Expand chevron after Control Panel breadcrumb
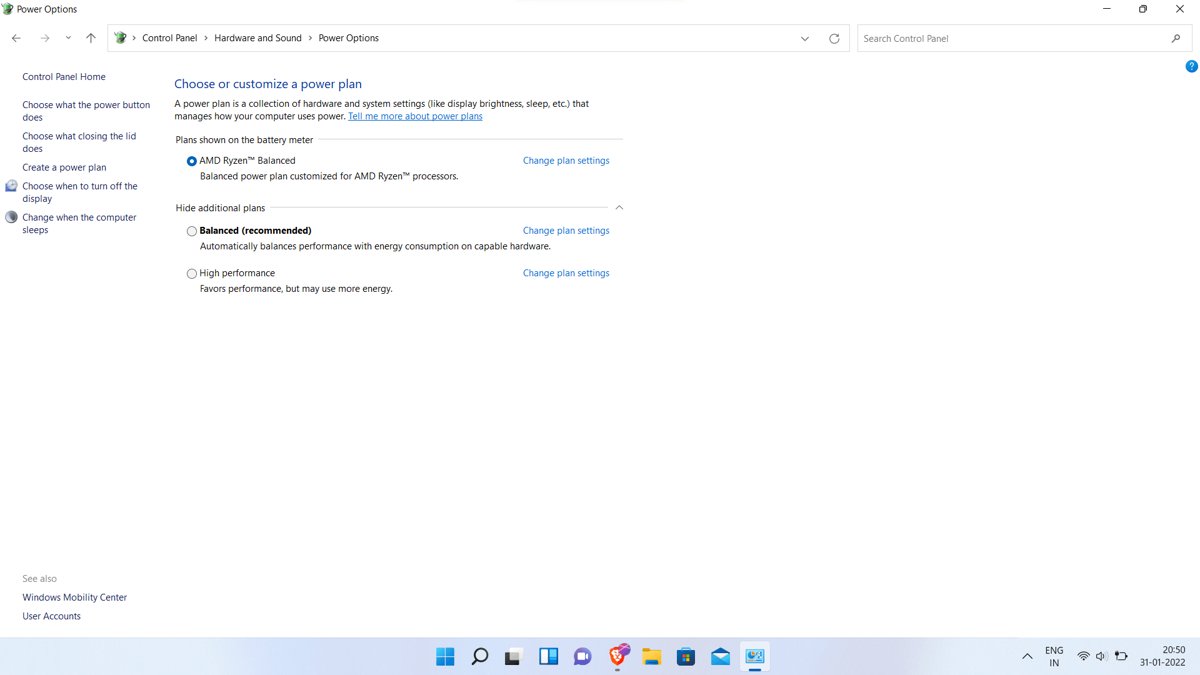 206,38
